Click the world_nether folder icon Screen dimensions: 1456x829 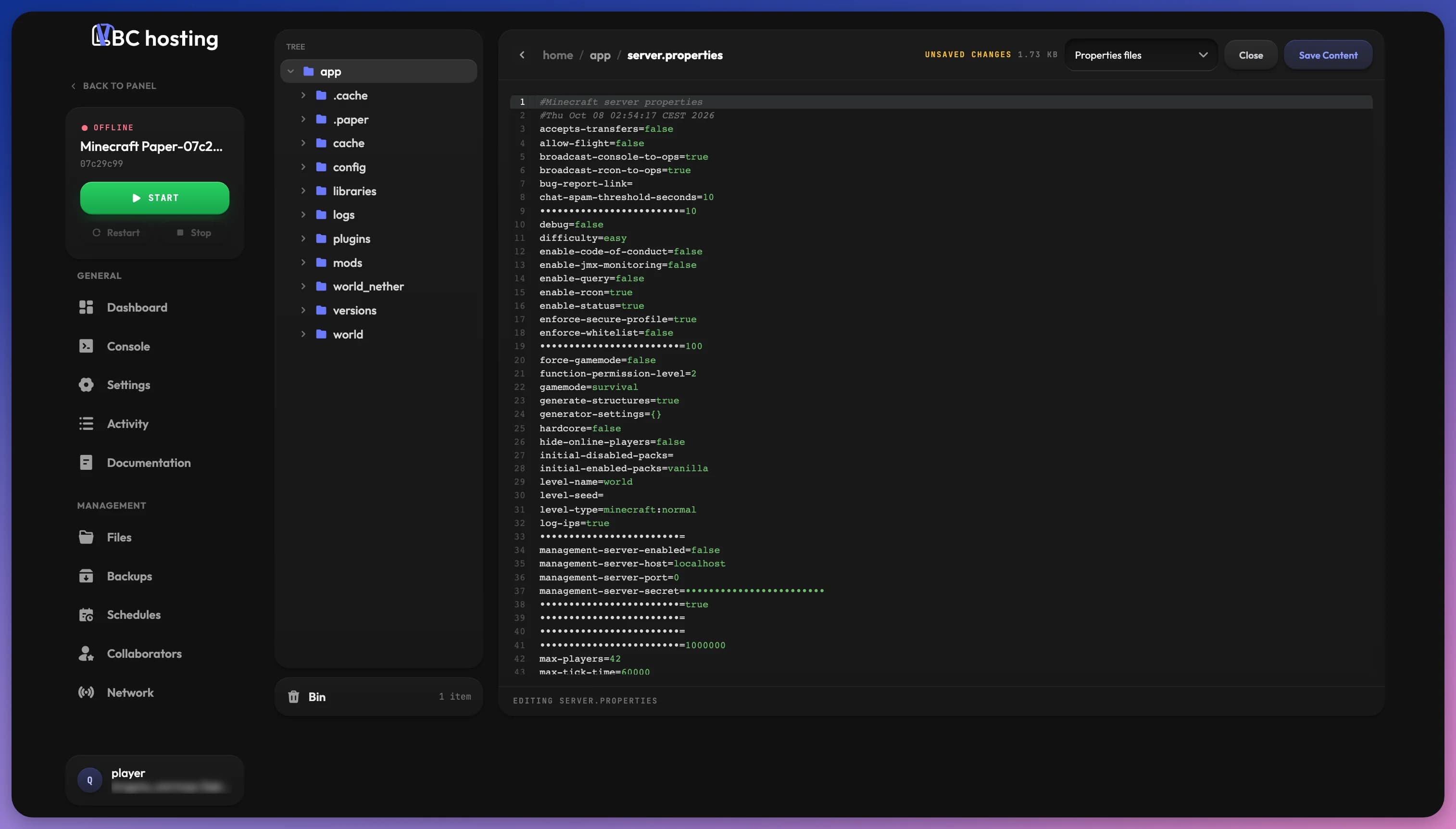321,287
